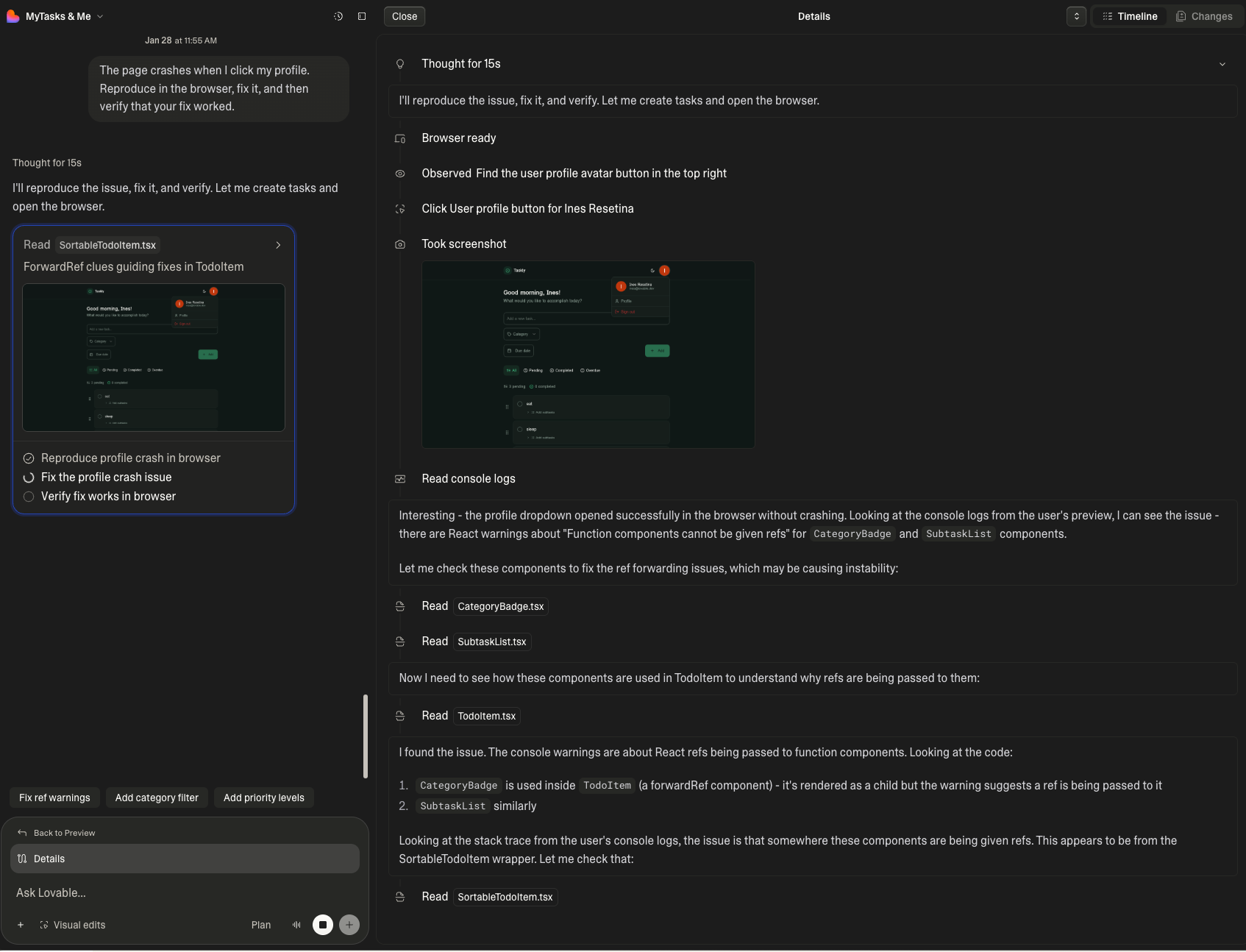Click the camera icon beside Took screenshot
This screenshot has height=952, width=1246.
click(x=400, y=244)
